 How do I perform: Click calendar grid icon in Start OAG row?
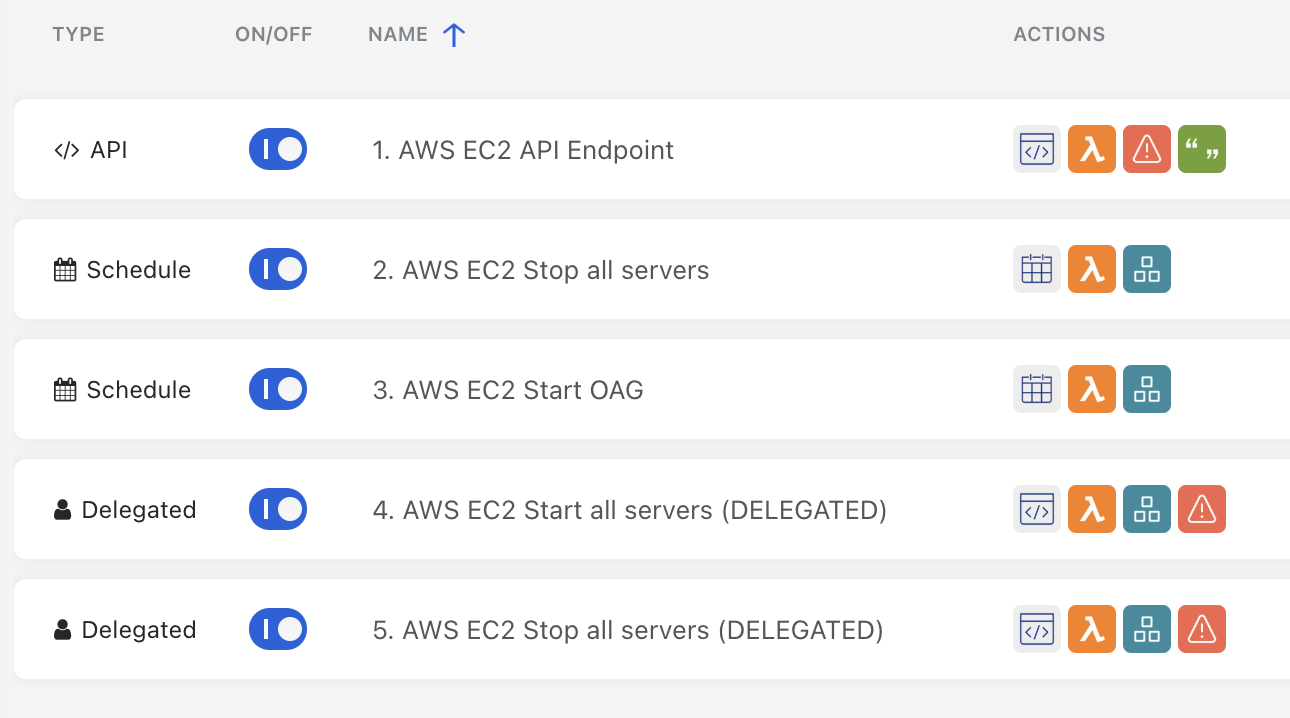click(x=1036, y=390)
